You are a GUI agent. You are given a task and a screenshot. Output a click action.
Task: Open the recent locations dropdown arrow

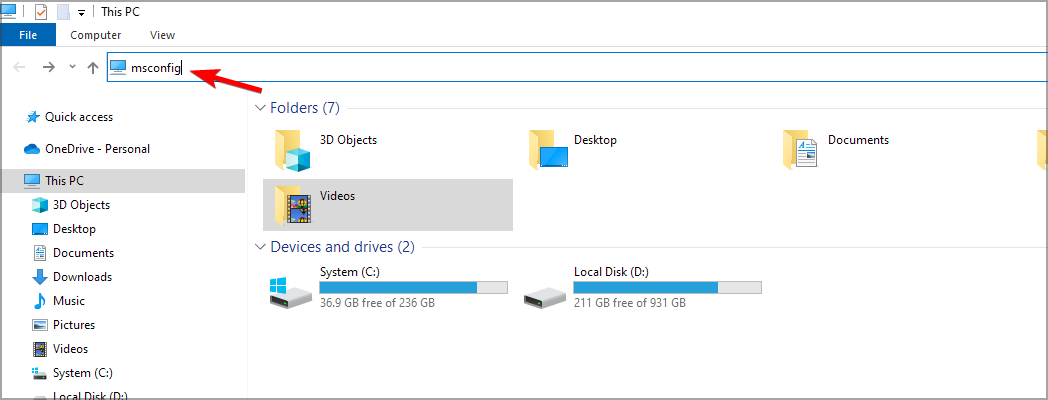click(71, 67)
